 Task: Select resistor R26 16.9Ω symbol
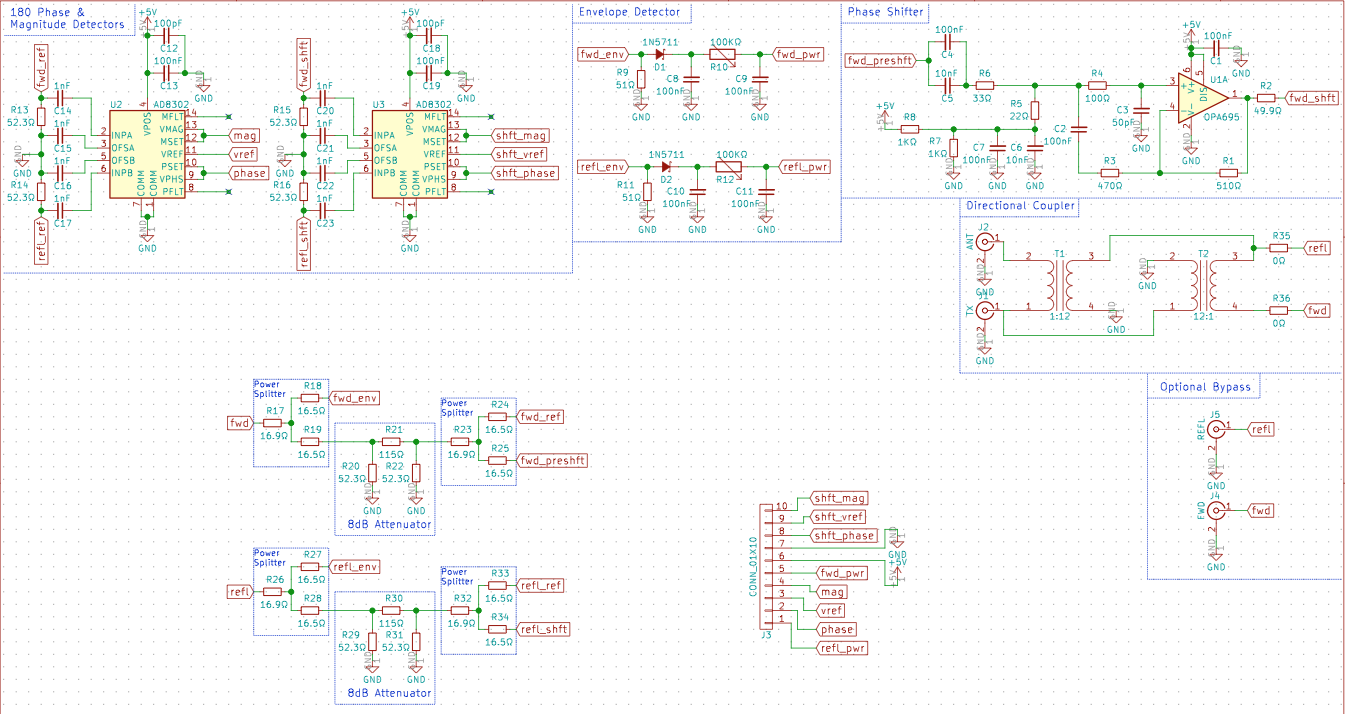pos(274,593)
